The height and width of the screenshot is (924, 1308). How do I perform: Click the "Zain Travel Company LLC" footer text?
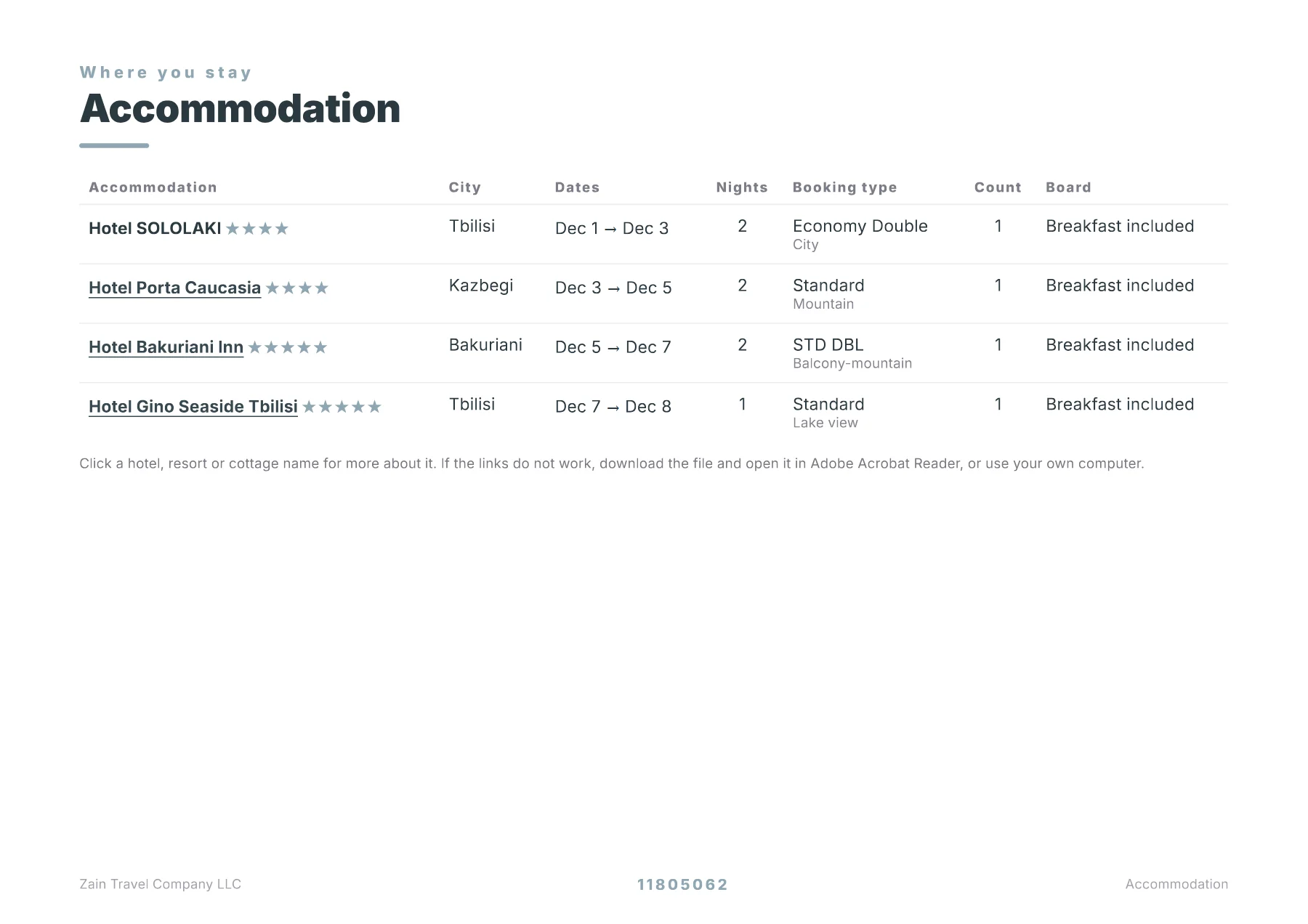pyautogui.click(x=160, y=884)
